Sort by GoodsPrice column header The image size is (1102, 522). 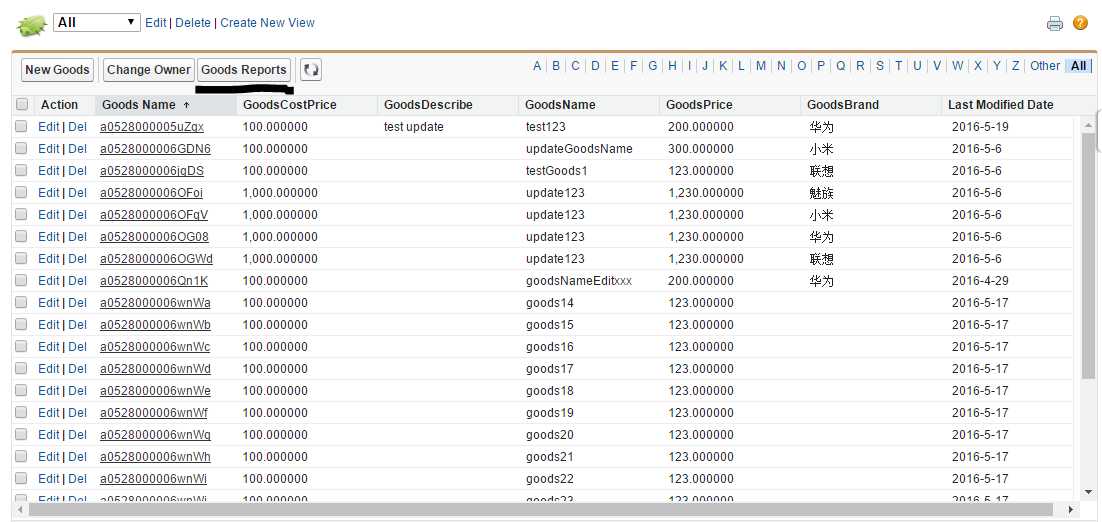point(699,105)
